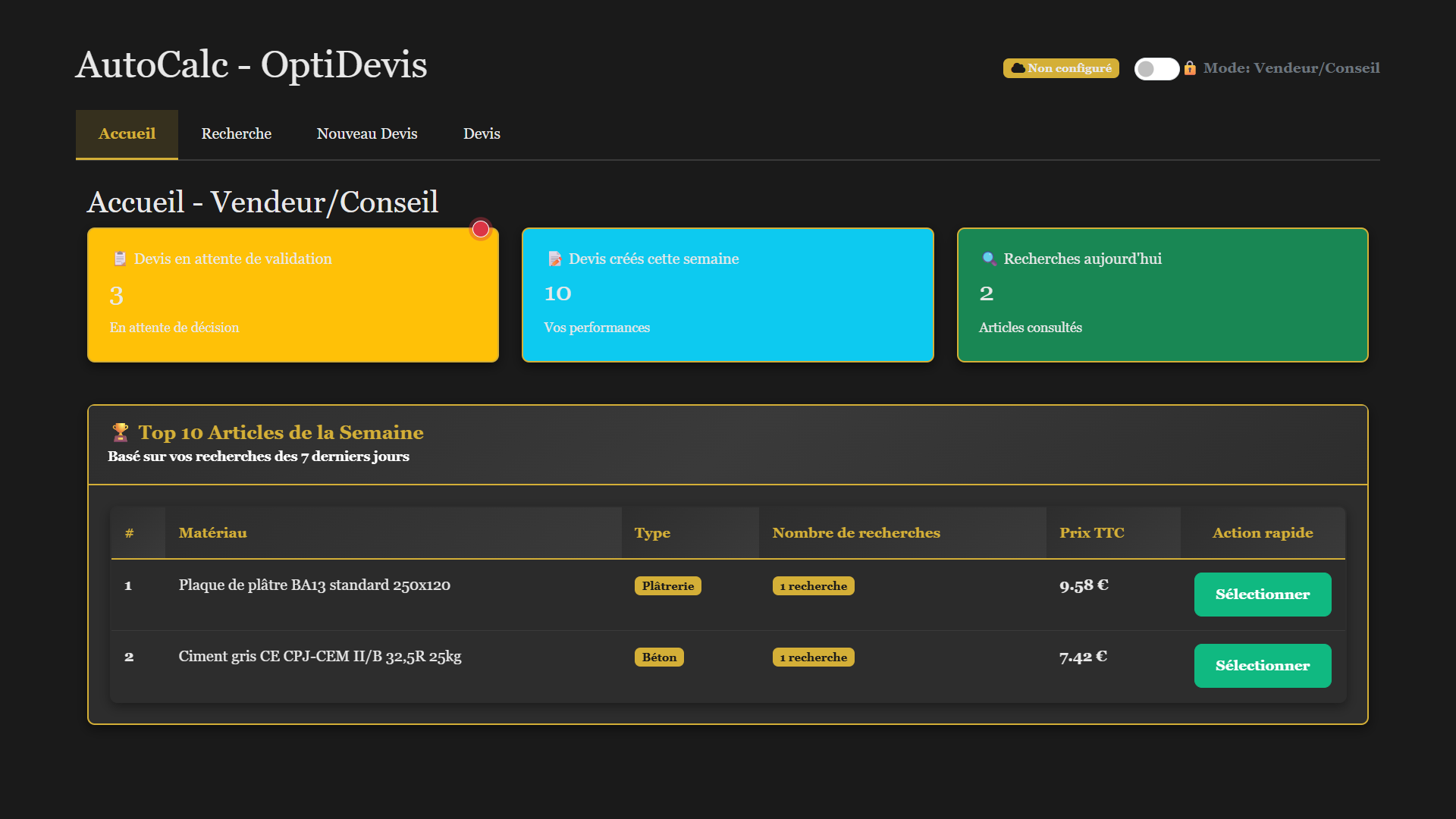This screenshot has height=819, width=1456.
Task: Click the document icon on 'Devis créés cette semaine'
Action: point(554,259)
